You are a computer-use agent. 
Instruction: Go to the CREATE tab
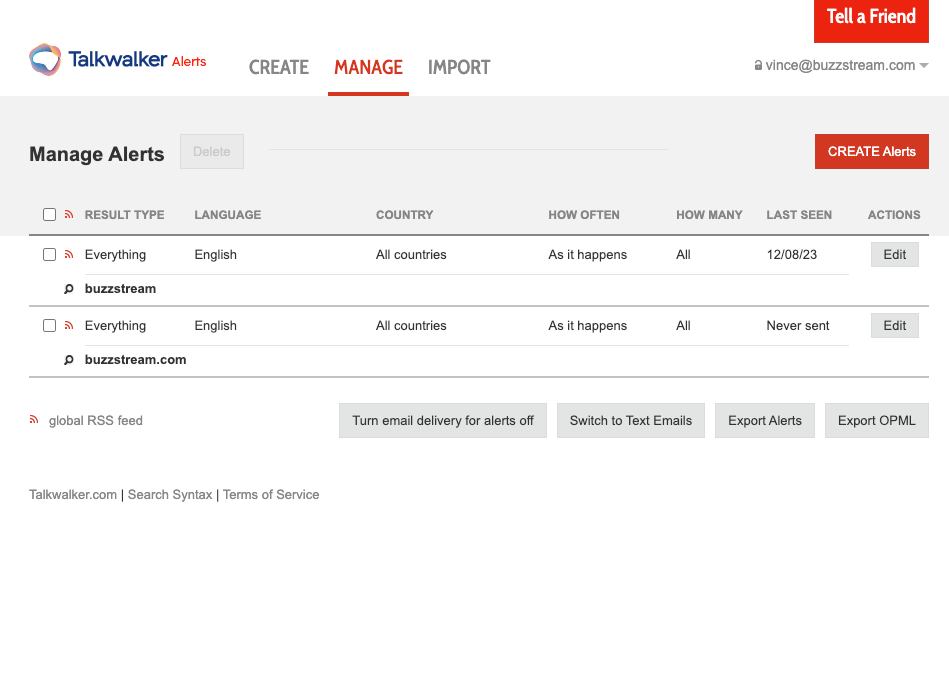pyautogui.click(x=279, y=67)
